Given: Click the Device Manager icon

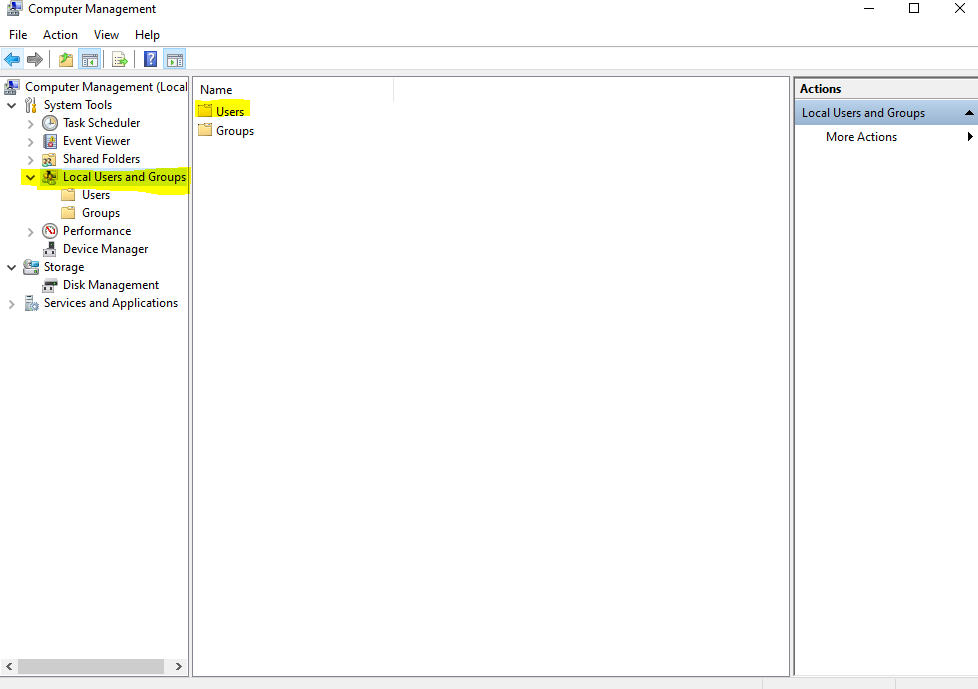Looking at the screenshot, I should (x=50, y=249).
